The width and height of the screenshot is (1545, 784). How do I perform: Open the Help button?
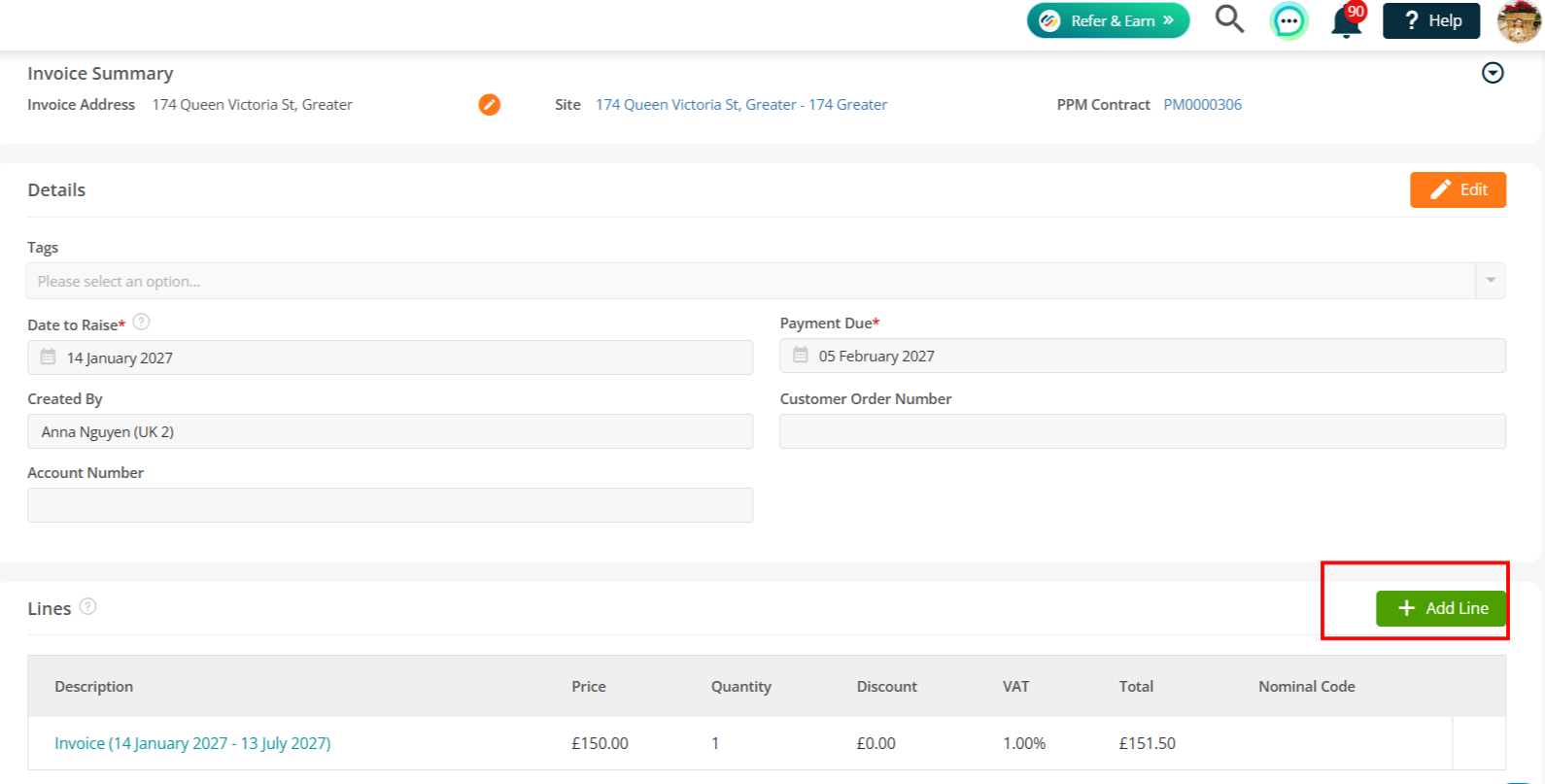(x=1431, y=20)
